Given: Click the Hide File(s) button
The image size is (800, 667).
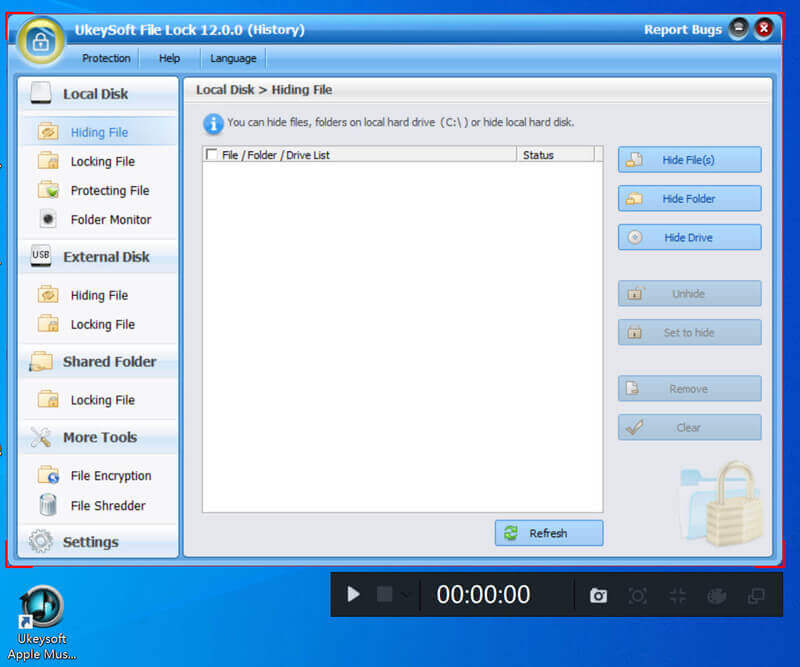Looking at the screenshot, I should pos(689,160).
